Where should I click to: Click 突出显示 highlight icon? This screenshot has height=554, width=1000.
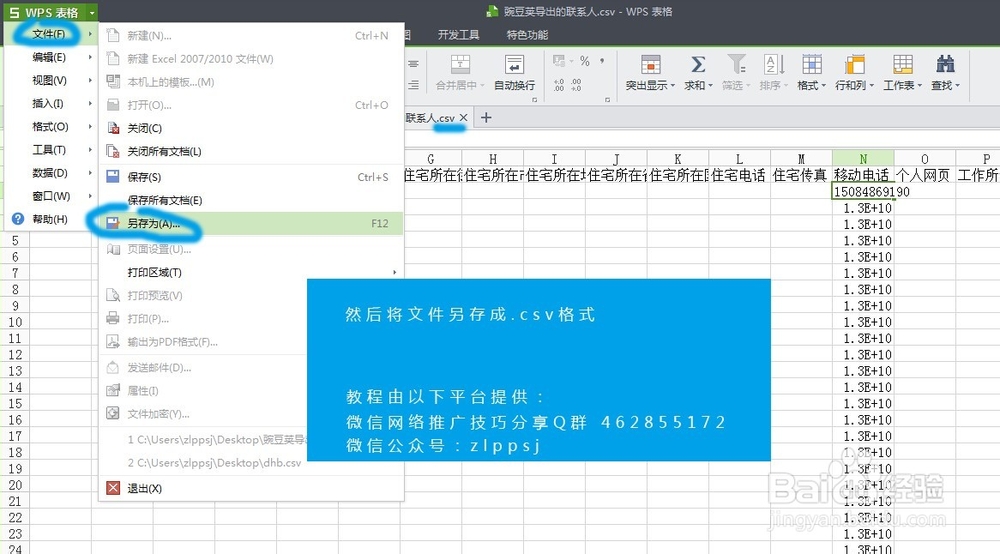click(x=651, y=65)
